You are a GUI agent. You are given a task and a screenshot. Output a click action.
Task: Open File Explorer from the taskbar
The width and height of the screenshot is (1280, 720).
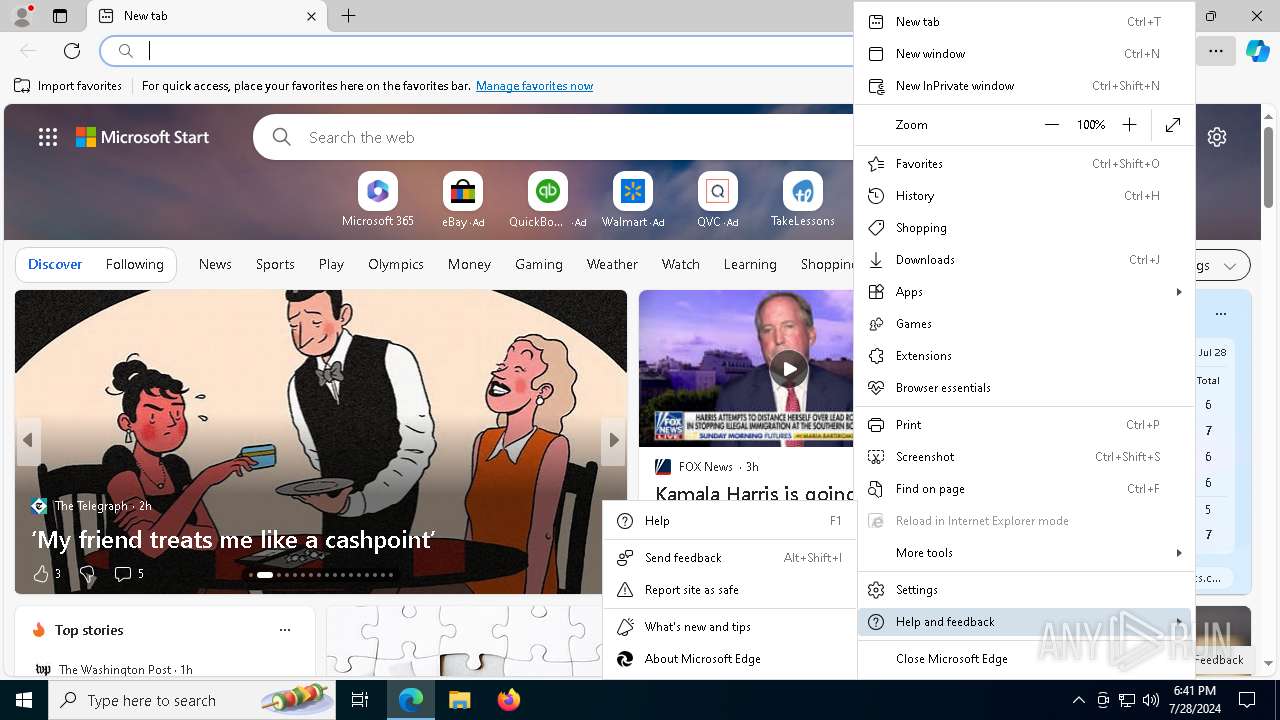click(x=459, y=700)
